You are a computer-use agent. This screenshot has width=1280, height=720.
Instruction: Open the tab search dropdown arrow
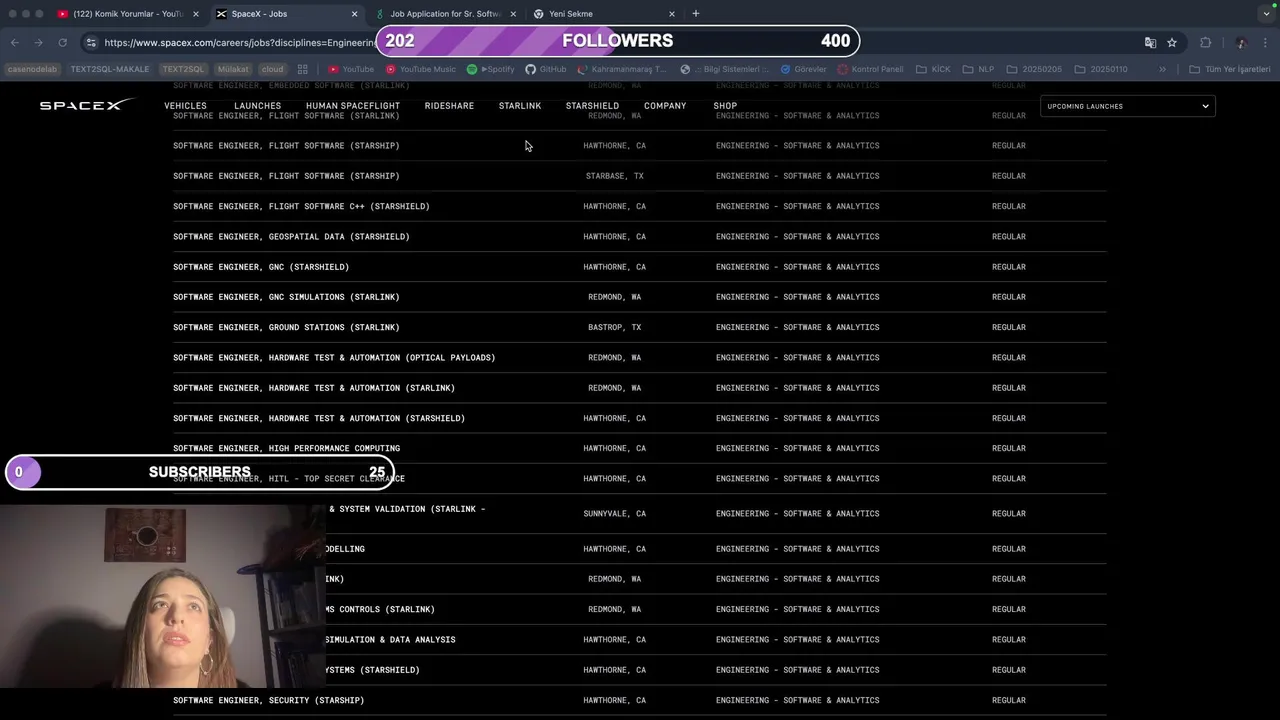pos(1267,14)
